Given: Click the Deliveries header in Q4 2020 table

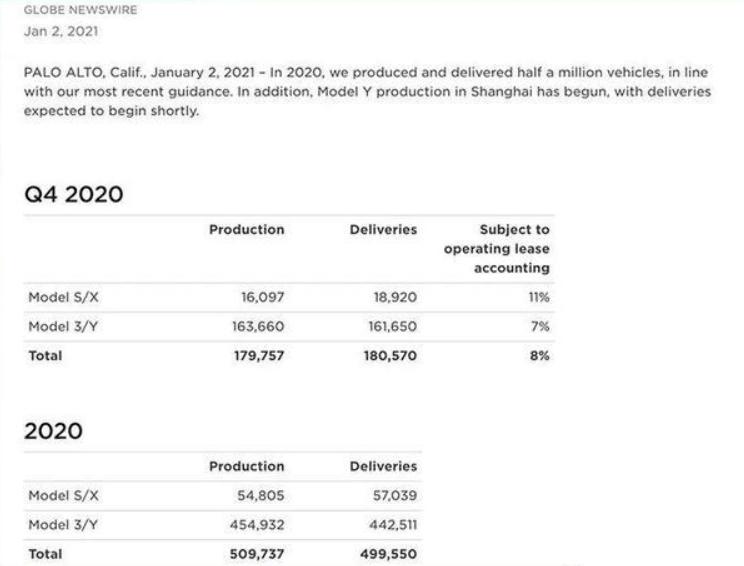Looking at the screenshot, I should coord(383,230).
